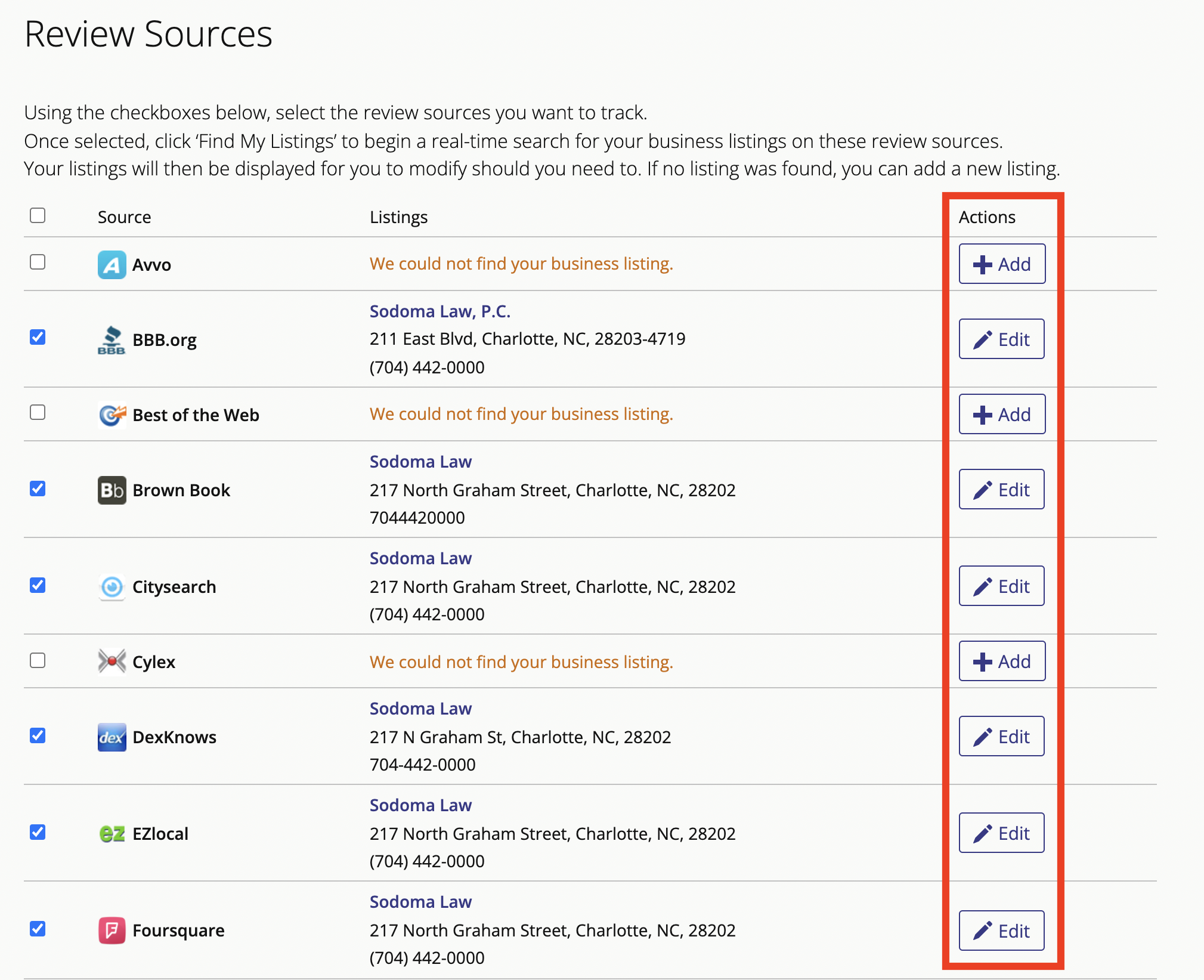This screenshot has height=980, width=1204.
Task: Click the 211 East Blvd address text
Action: (x=528, y=339)
